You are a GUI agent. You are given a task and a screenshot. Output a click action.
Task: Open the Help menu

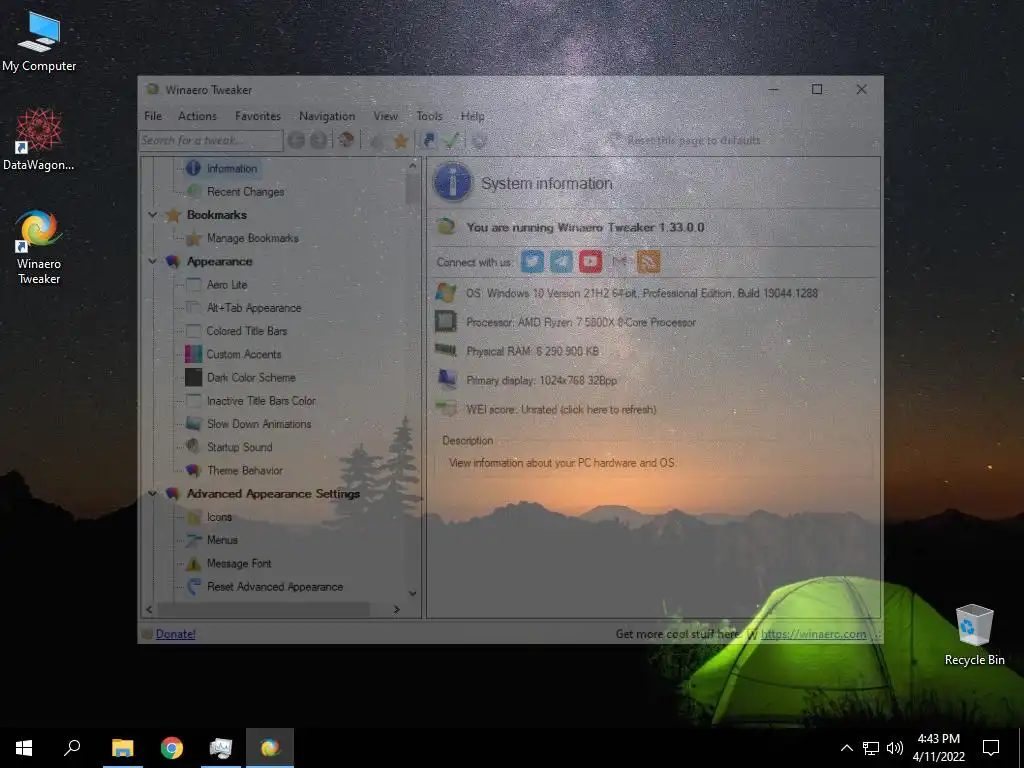[x=472, y=116]
